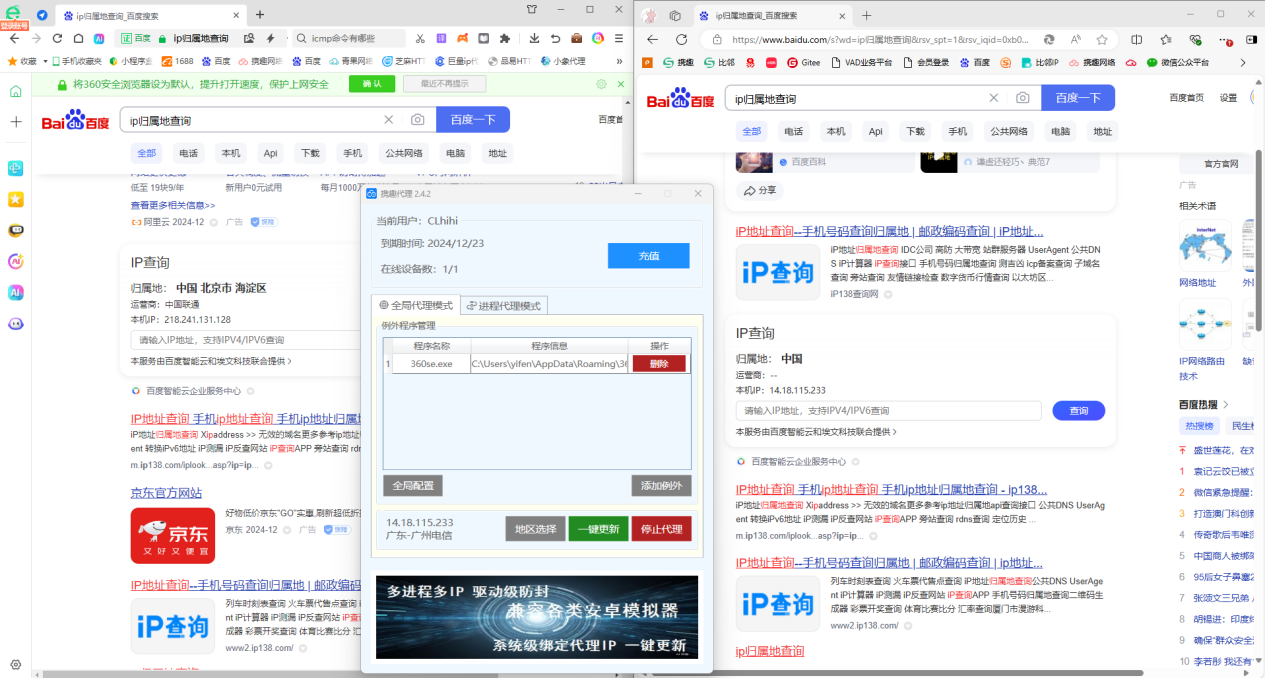Click the green 一键更新 button
Viewport: 1265px width, 678px height.
coord(598,528)
